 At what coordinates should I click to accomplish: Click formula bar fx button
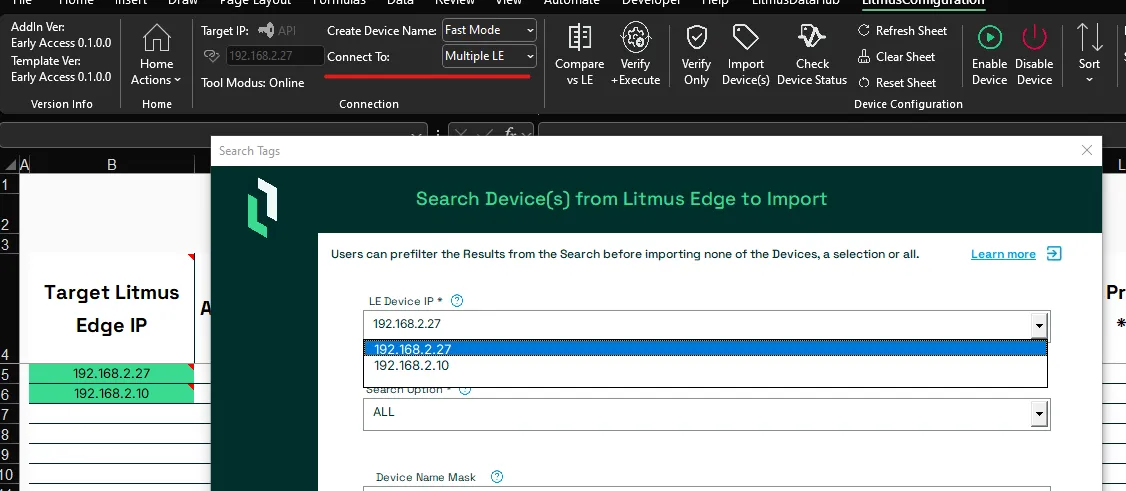511,134
